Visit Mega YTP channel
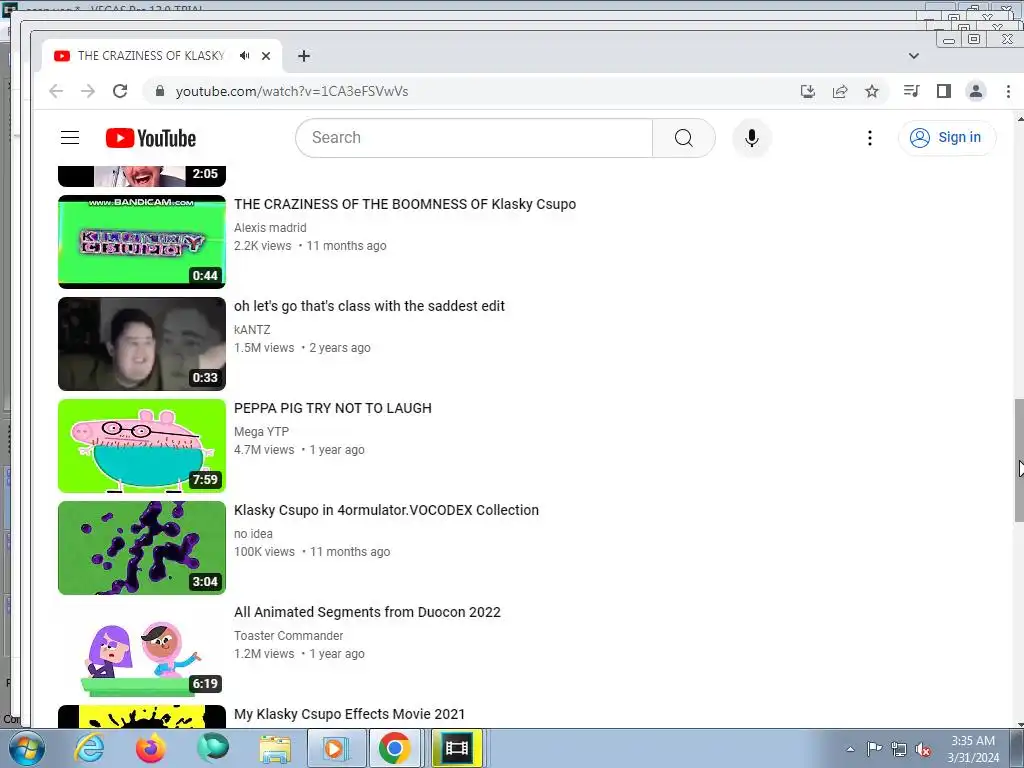 [x=261, y=432]
